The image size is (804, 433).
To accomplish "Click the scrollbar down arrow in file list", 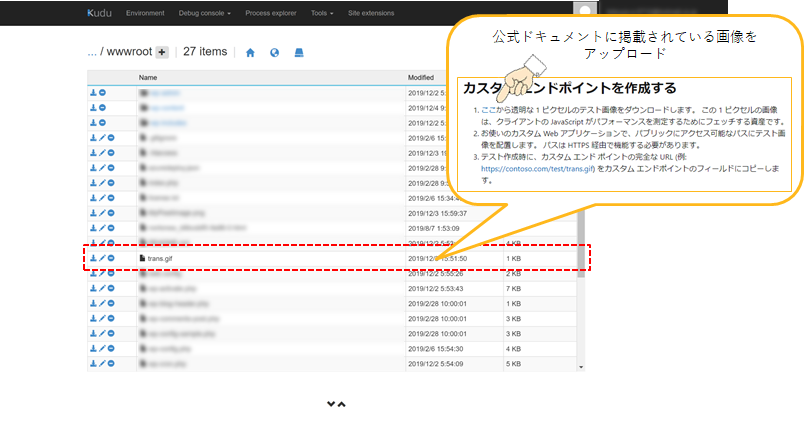I will [581, 367].
